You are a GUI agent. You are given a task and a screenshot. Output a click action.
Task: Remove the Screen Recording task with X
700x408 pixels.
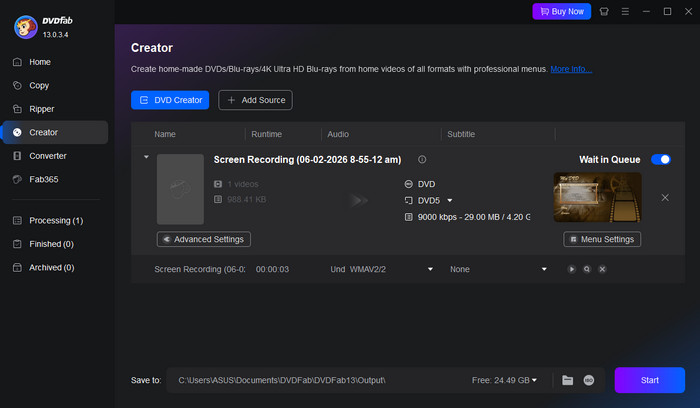[665, 197]
